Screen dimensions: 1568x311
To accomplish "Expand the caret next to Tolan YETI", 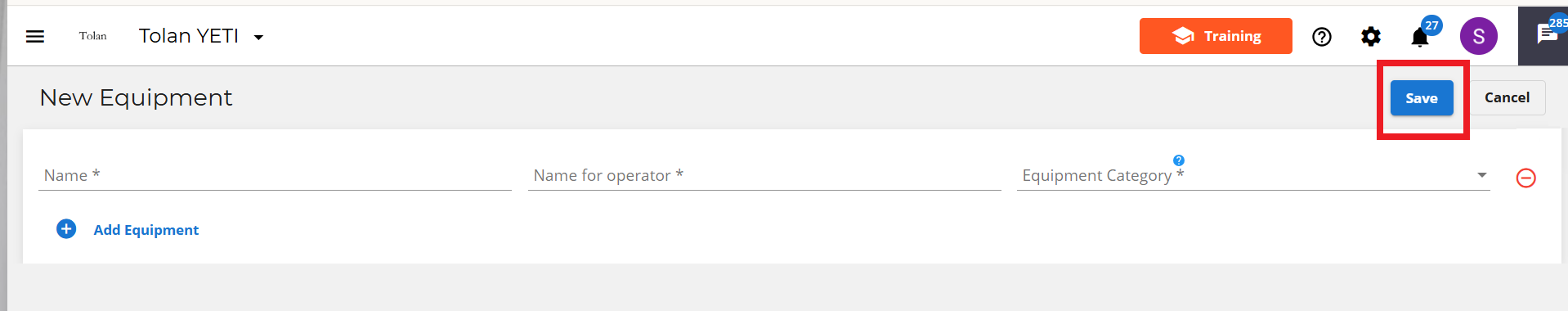I will pos(258,38).
